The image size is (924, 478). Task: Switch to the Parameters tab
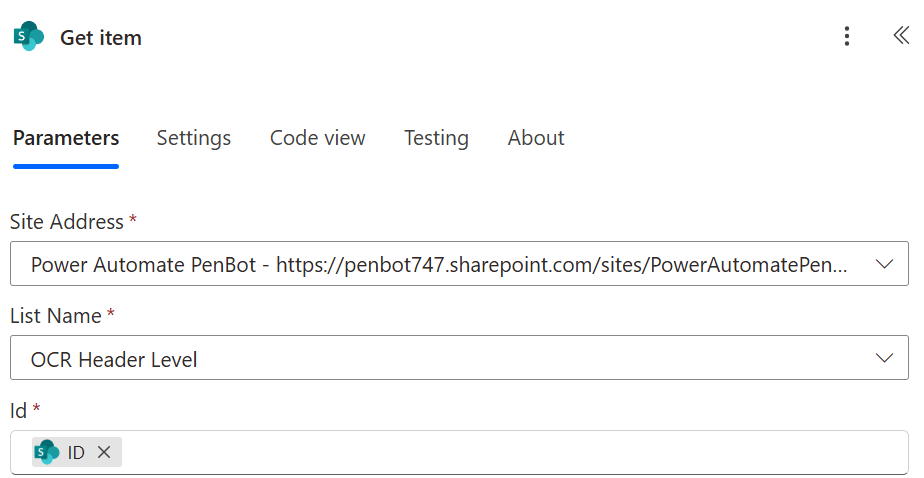click(x=66, y=138)
